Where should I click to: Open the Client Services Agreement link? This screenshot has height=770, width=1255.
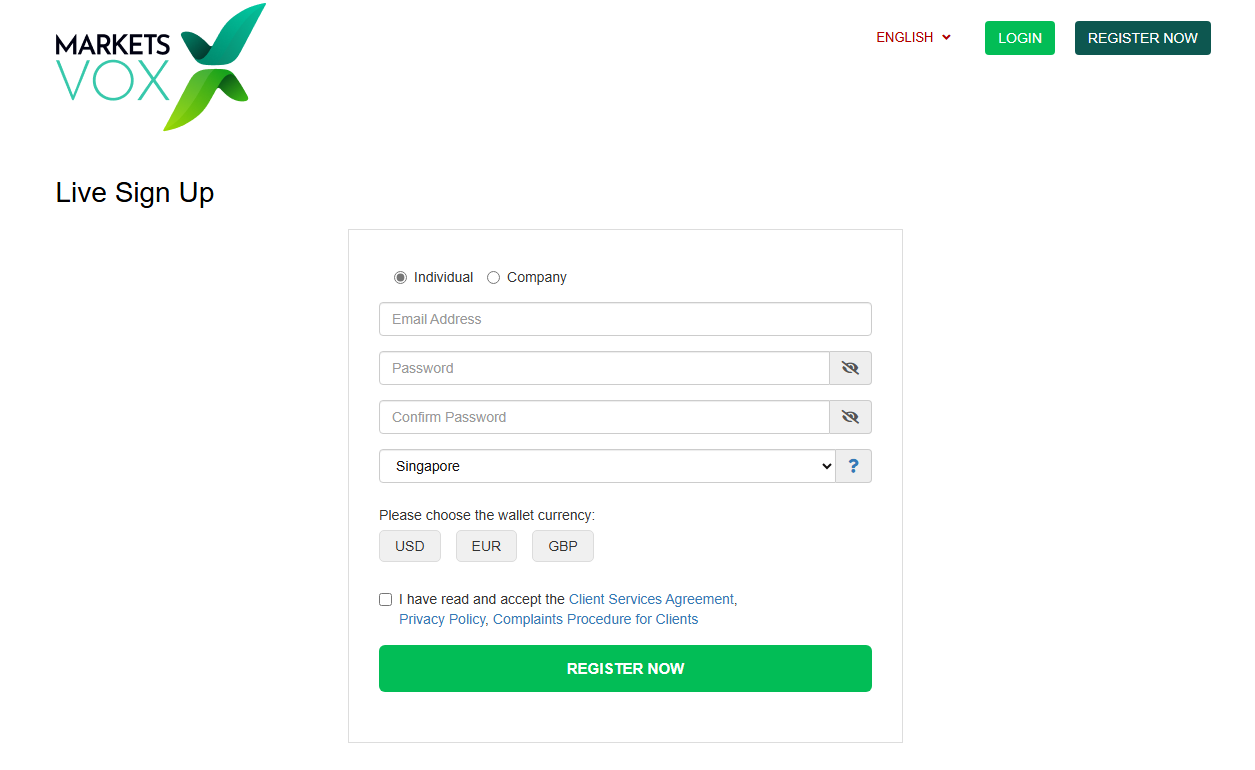[x=651, y=599]
